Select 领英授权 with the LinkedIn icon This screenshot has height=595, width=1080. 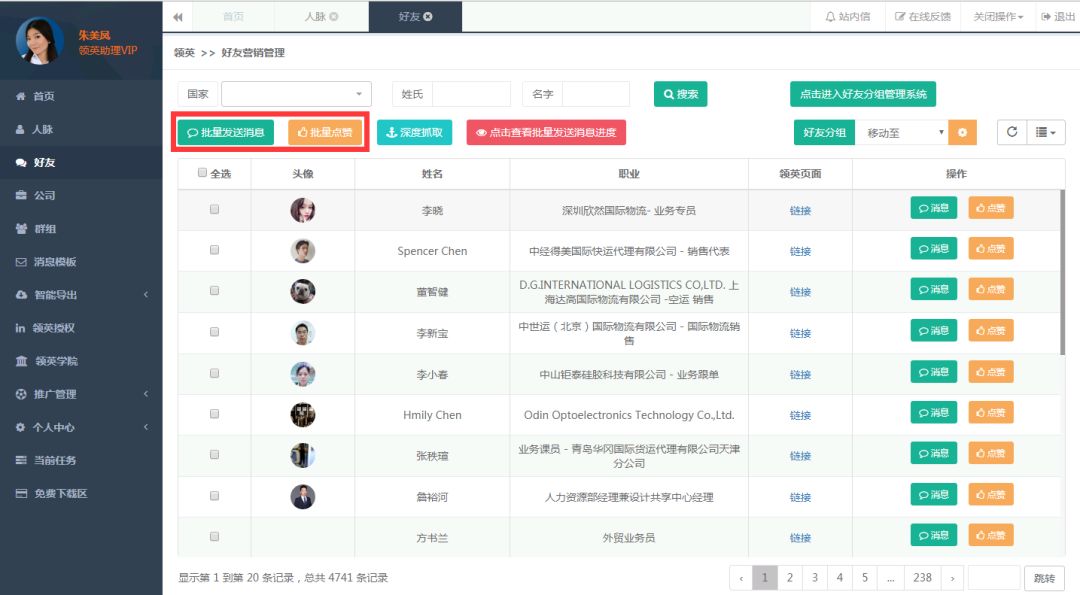[48, 327]
